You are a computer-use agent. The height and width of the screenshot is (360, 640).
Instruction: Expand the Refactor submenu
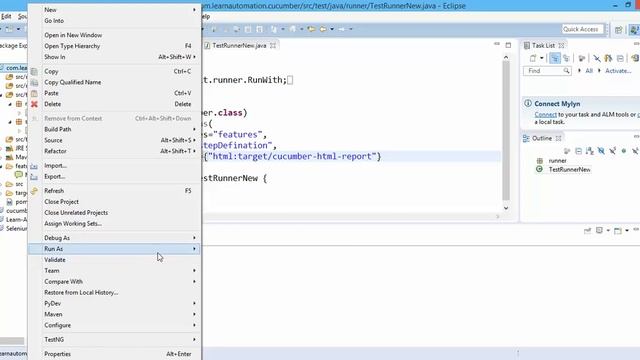114,151
